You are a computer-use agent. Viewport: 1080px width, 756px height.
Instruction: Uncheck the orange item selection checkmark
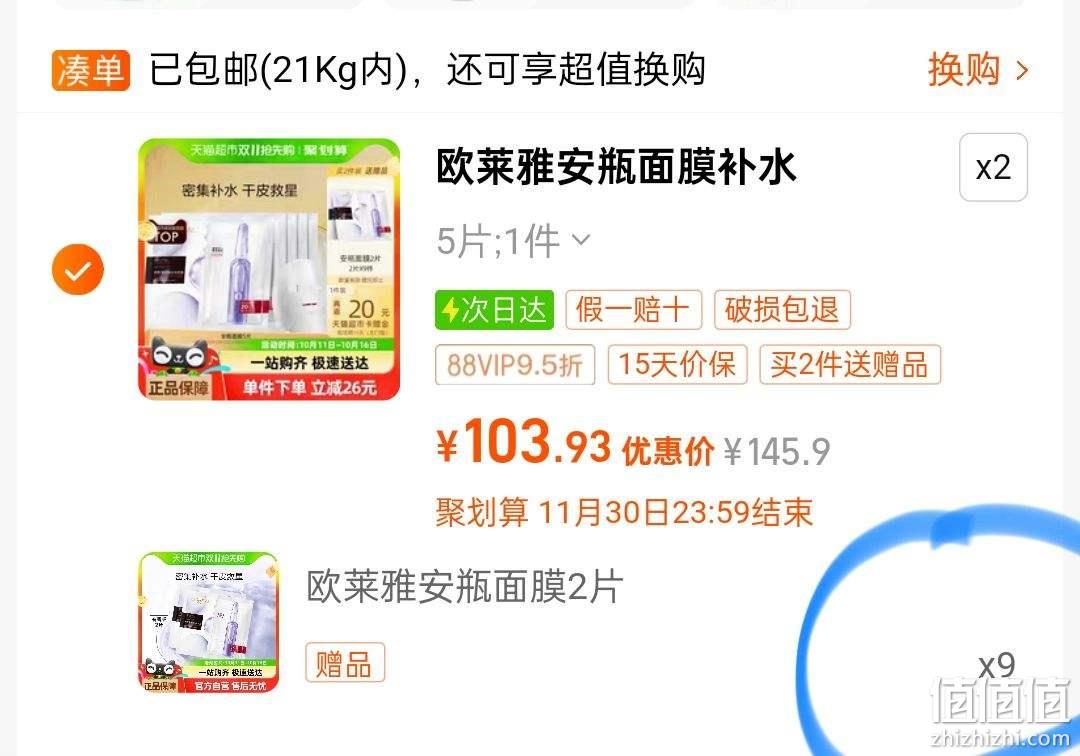(78, 269)
